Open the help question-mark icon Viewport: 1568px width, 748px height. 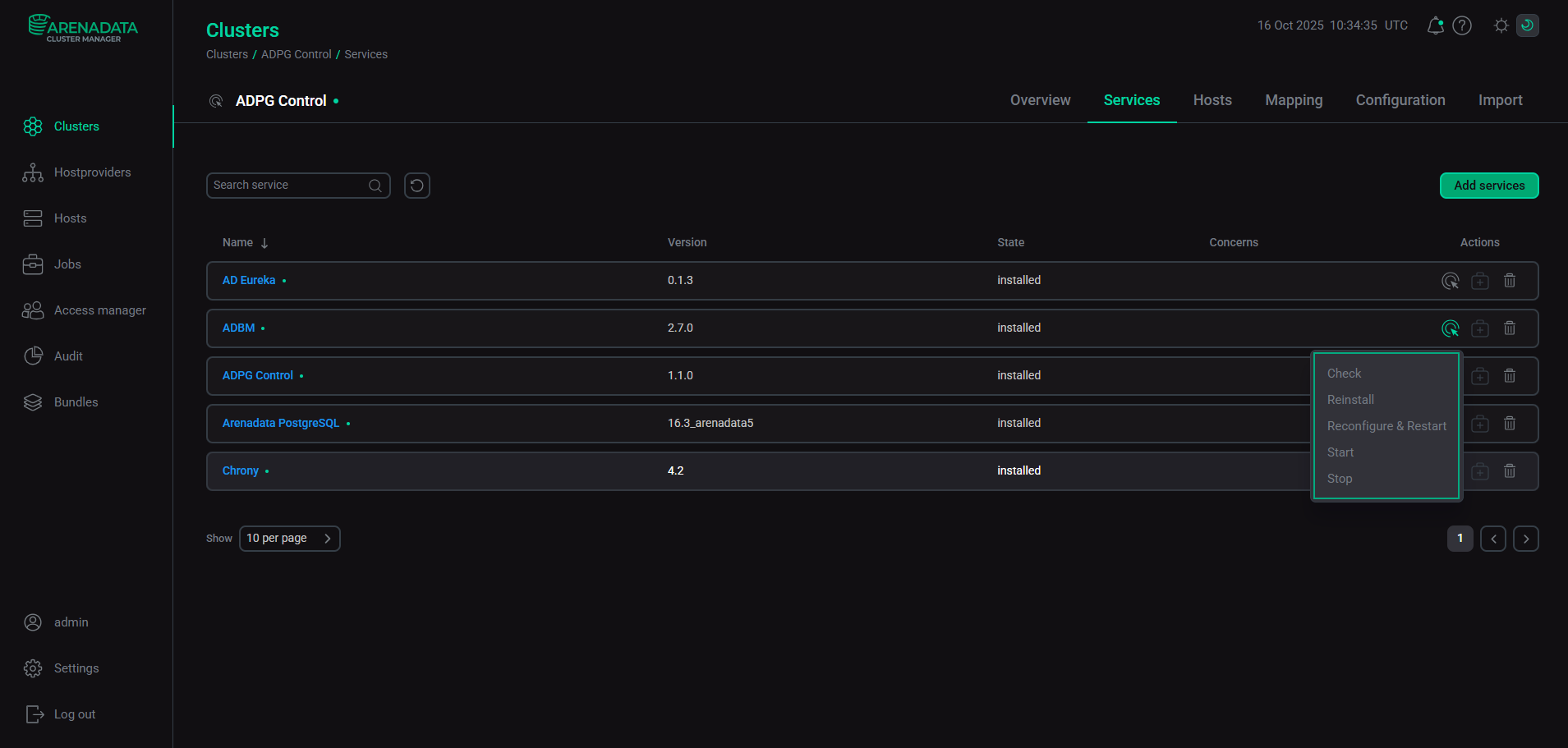pos(1463,25)
